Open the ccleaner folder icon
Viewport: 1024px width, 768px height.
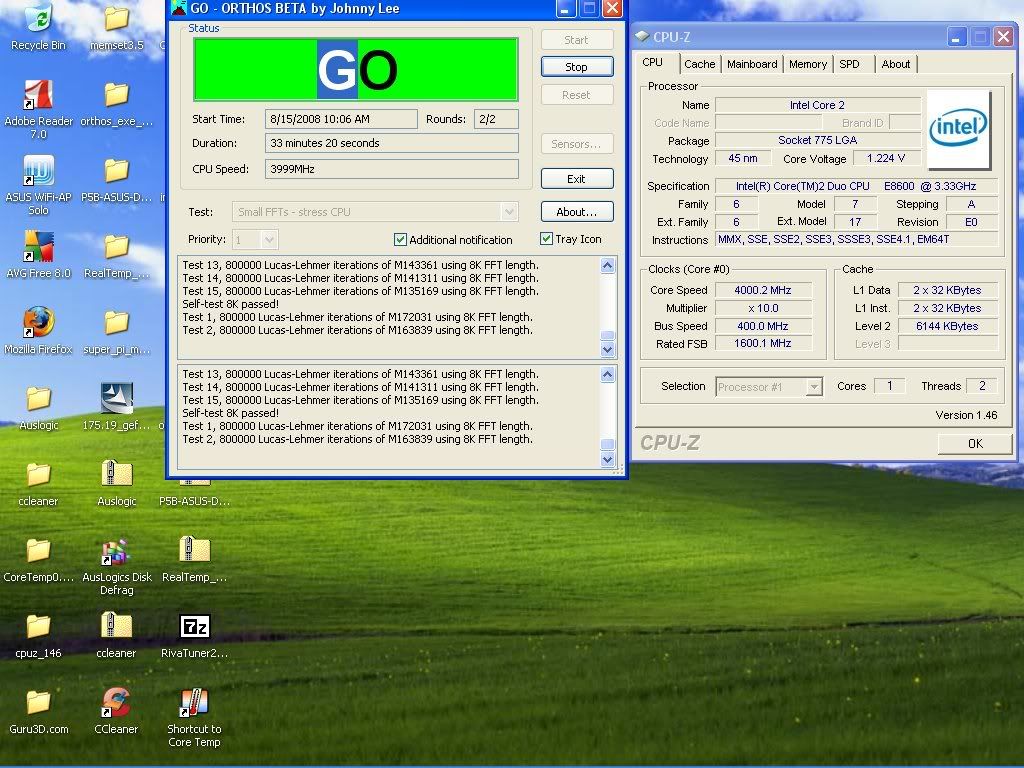[39, 475]
